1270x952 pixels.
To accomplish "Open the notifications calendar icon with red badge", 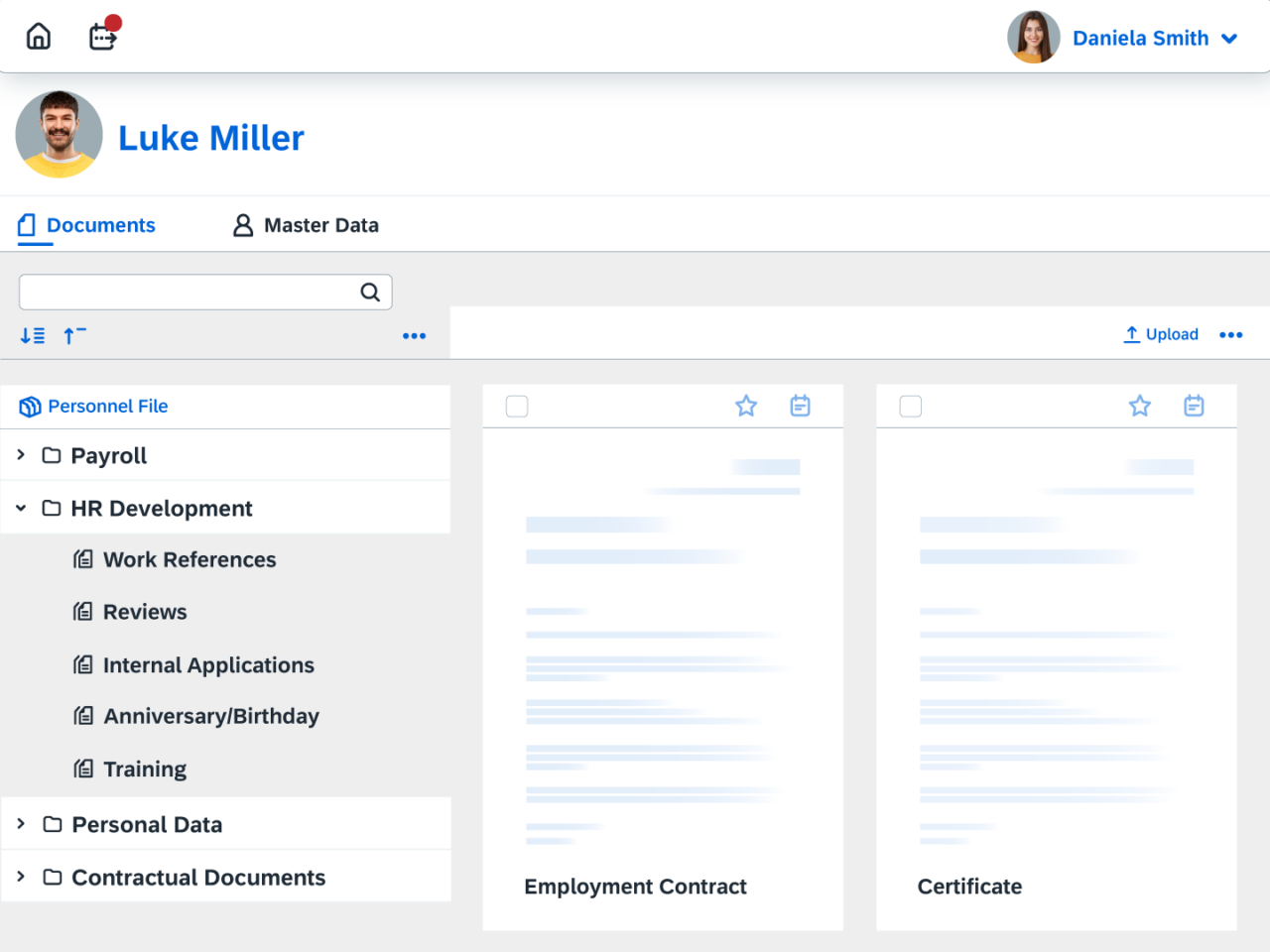I will pyautogui.click(x=102, y=36).
